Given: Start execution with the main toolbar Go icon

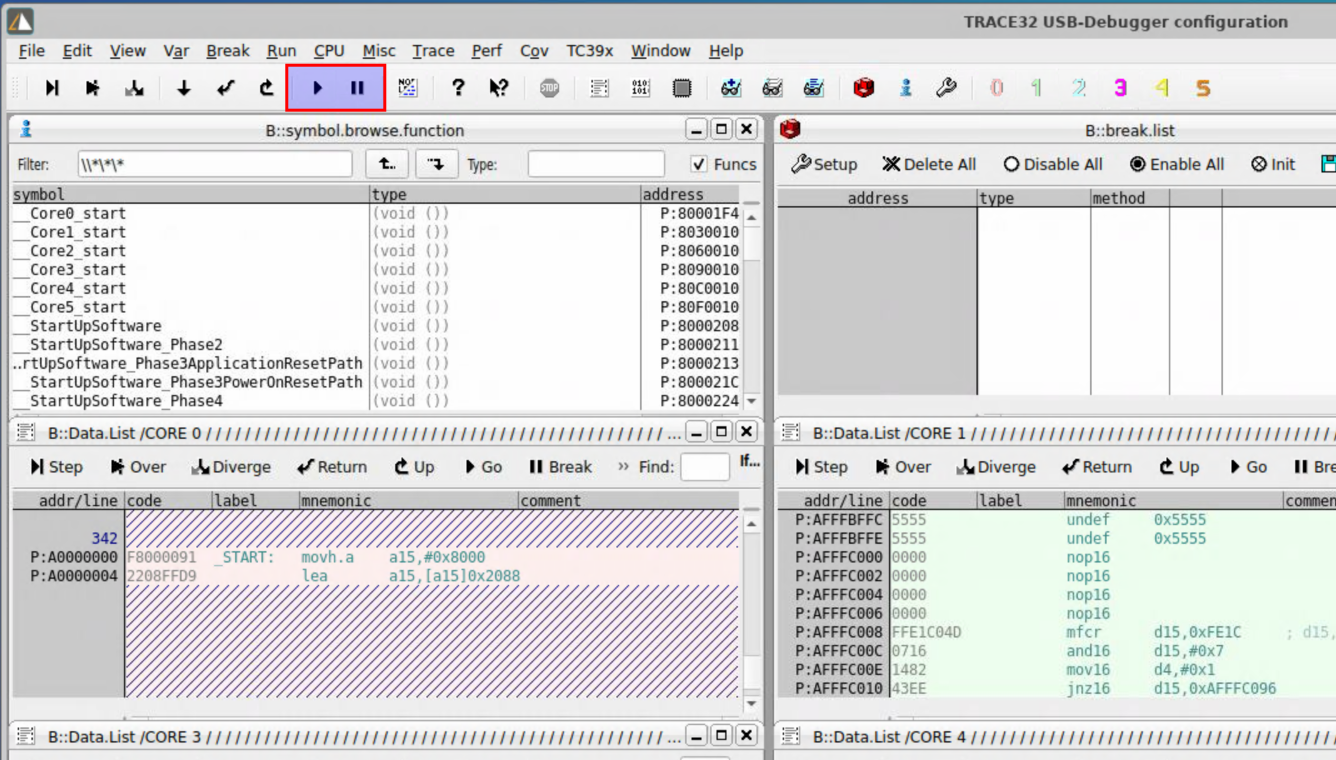Looking at the screenshot, I should tap(317, 88).
